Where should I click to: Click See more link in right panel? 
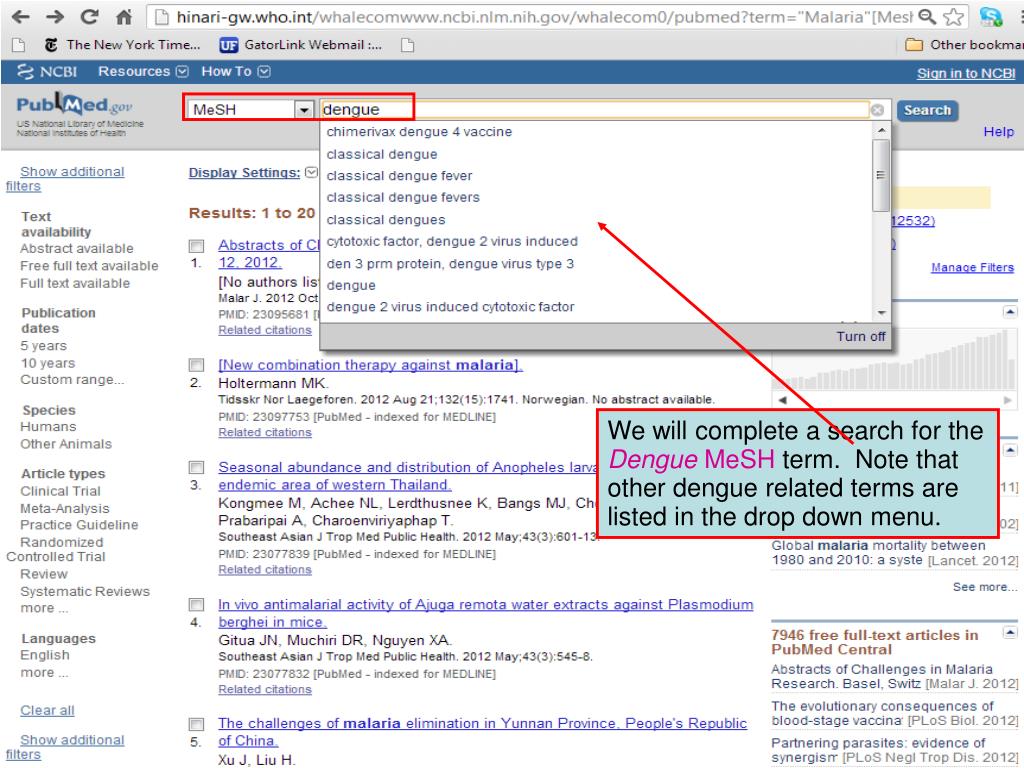(x=984, y=587)
